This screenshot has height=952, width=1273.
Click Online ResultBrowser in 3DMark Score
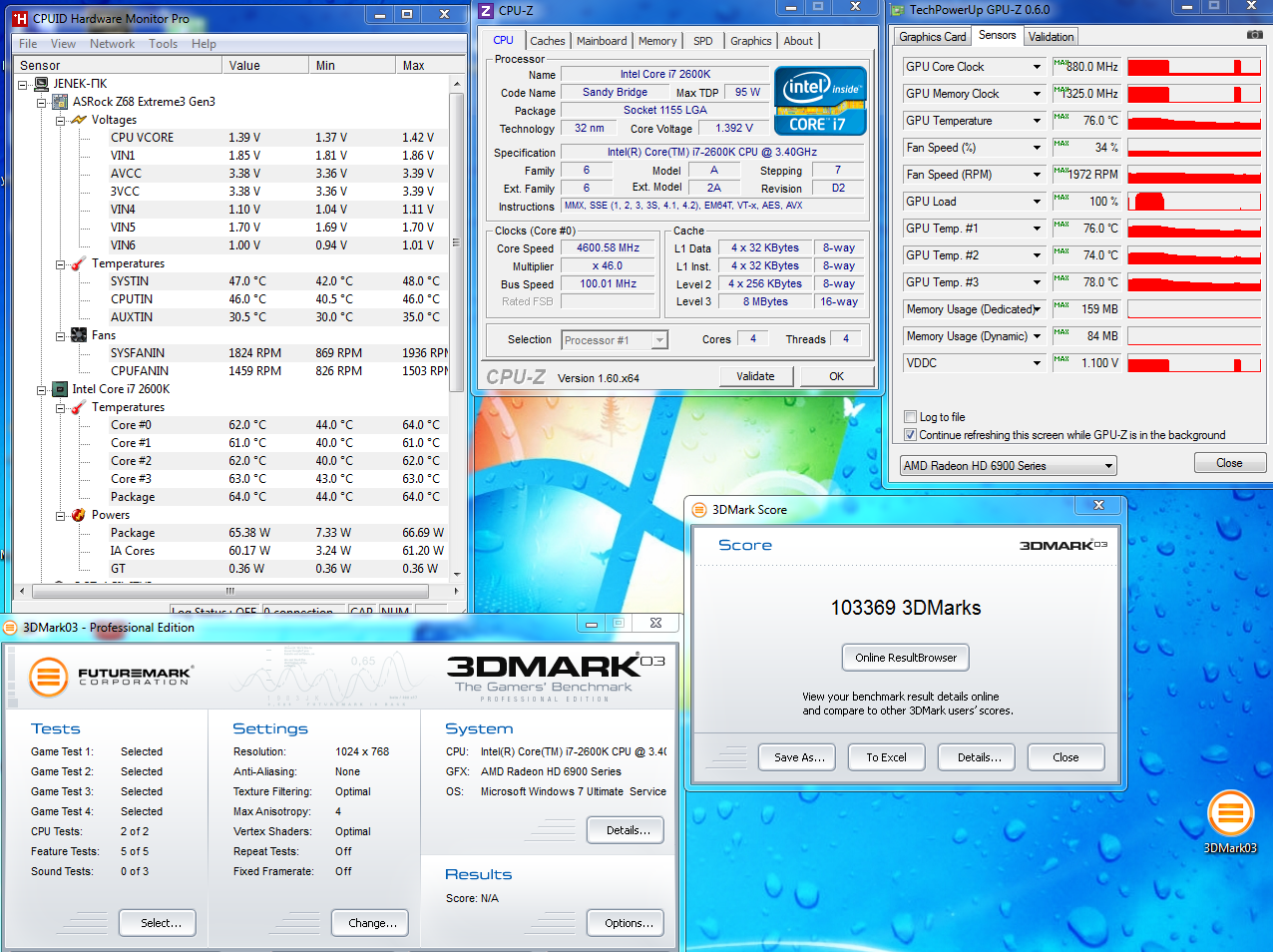906,658
